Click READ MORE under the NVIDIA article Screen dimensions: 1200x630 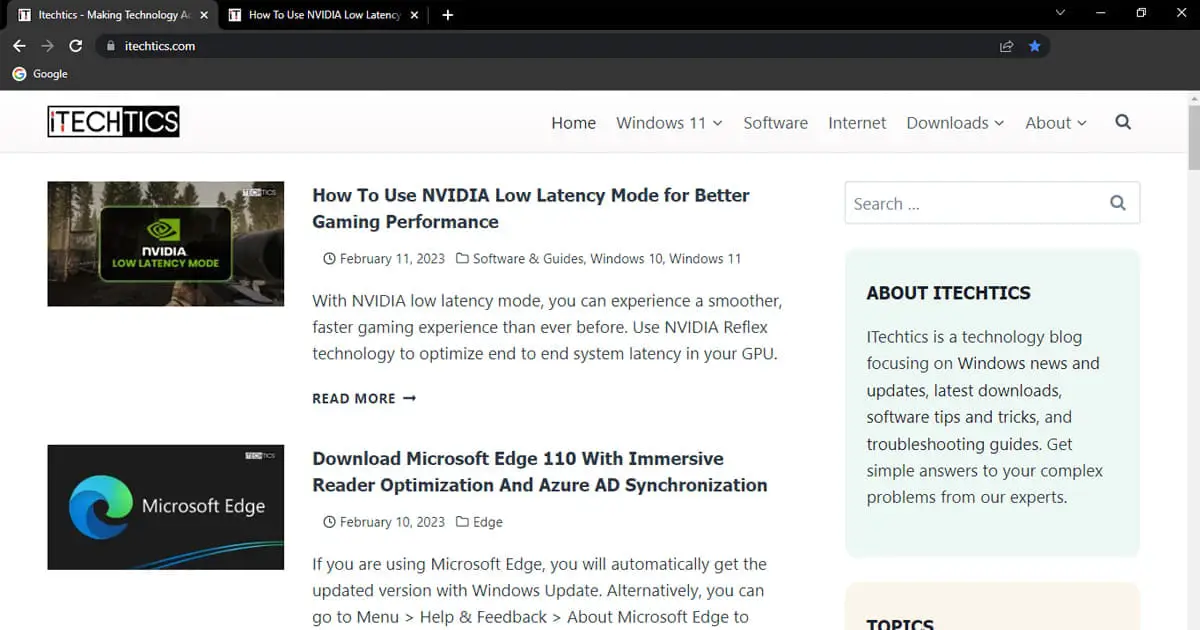[364, 398]
